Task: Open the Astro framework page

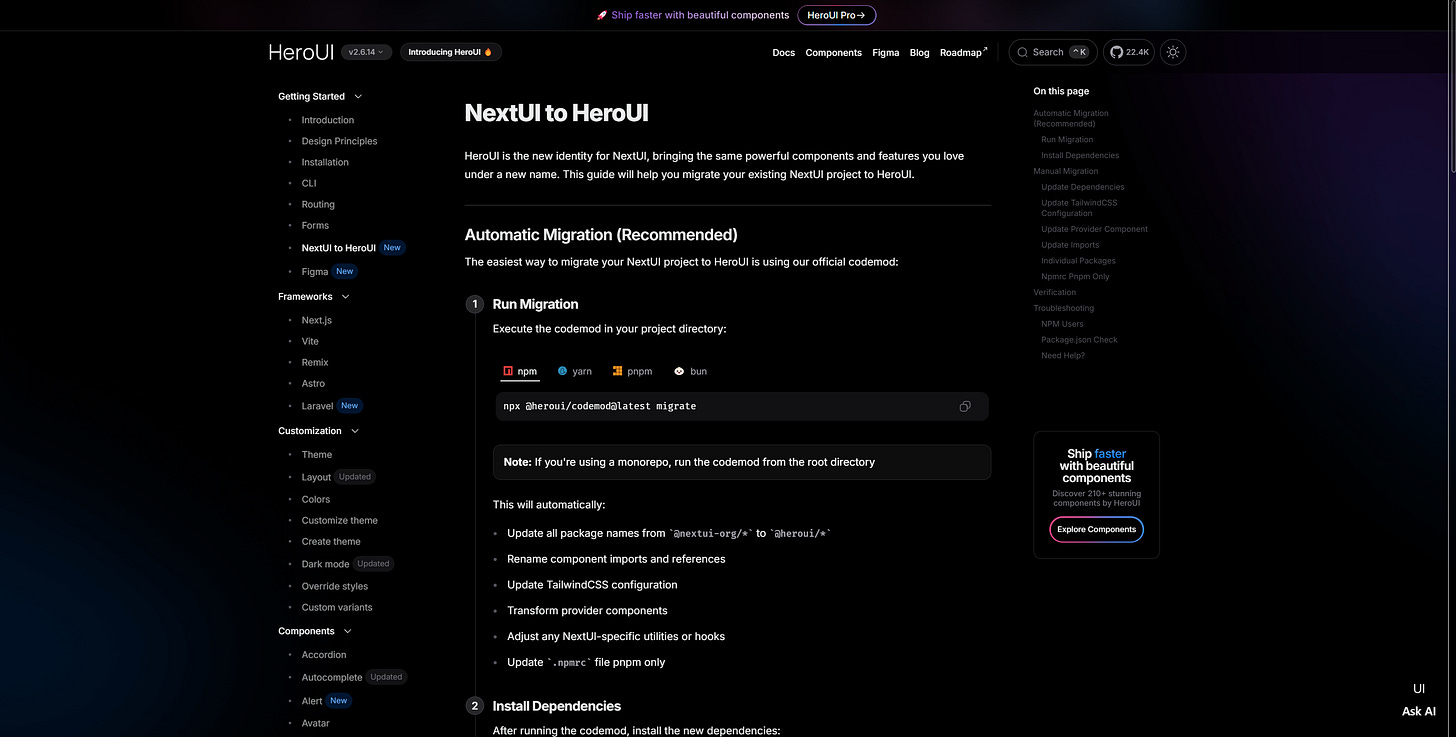Action: pos(313,383)
